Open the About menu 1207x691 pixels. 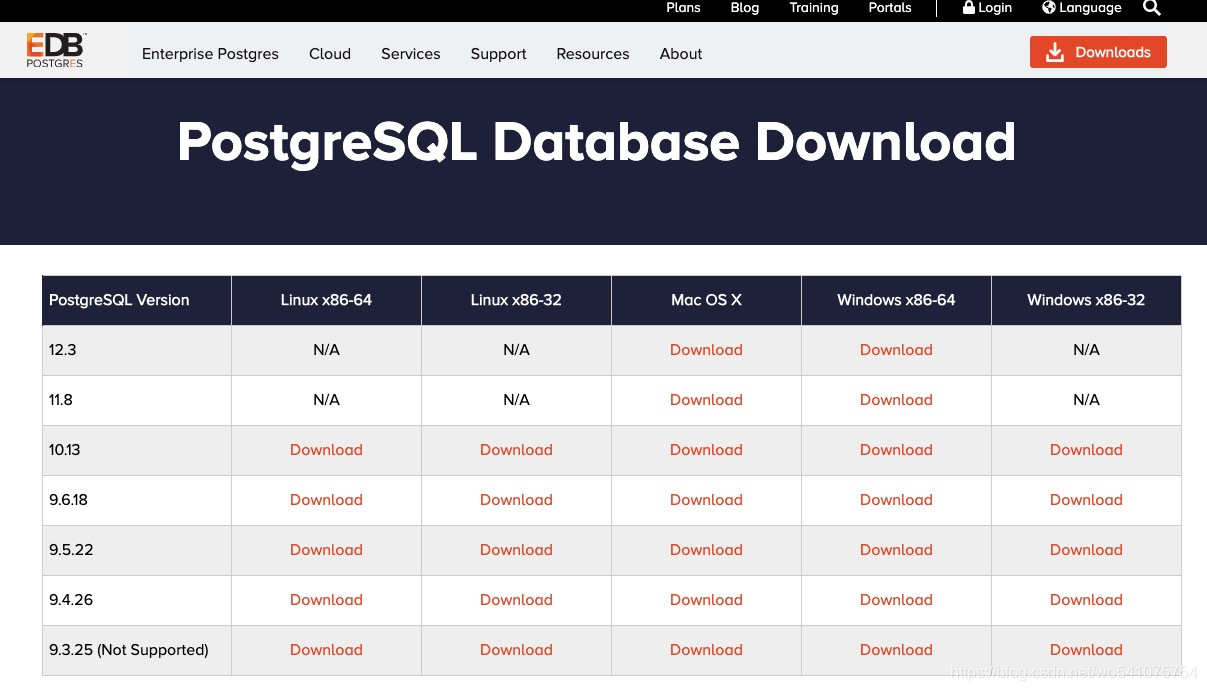(x=681, y=54)
